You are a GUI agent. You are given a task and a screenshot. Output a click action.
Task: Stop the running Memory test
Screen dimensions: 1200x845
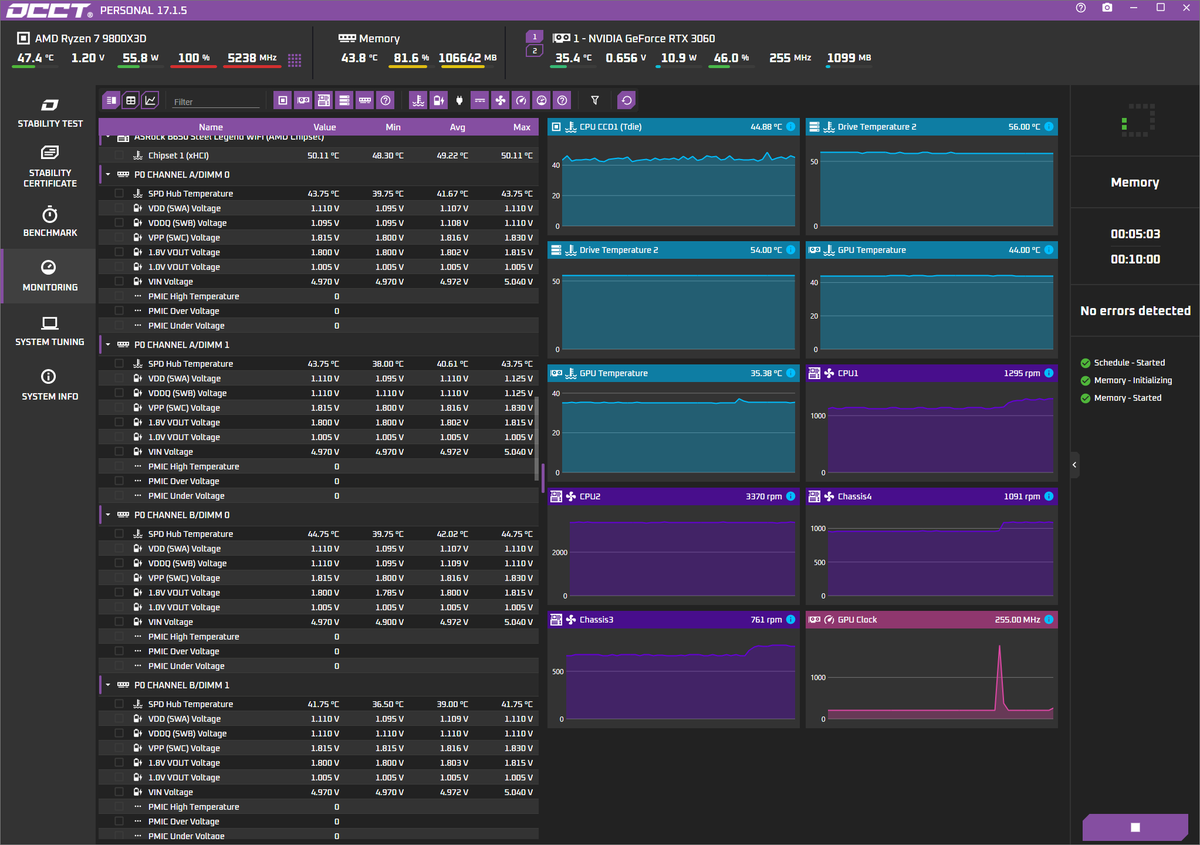pyautogui.click(x=1134, y=828)
